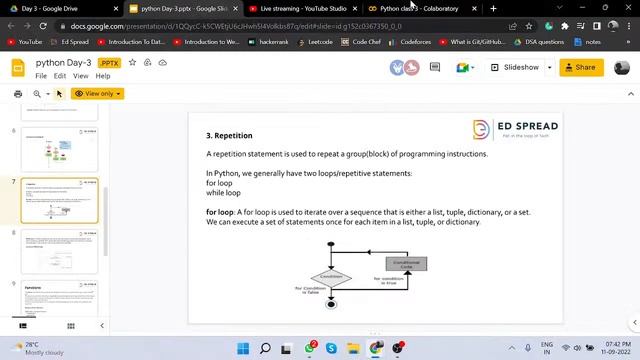The width and height of the screenshot is (640, 360).
Task: Switch to grid view
Action: 71,326
